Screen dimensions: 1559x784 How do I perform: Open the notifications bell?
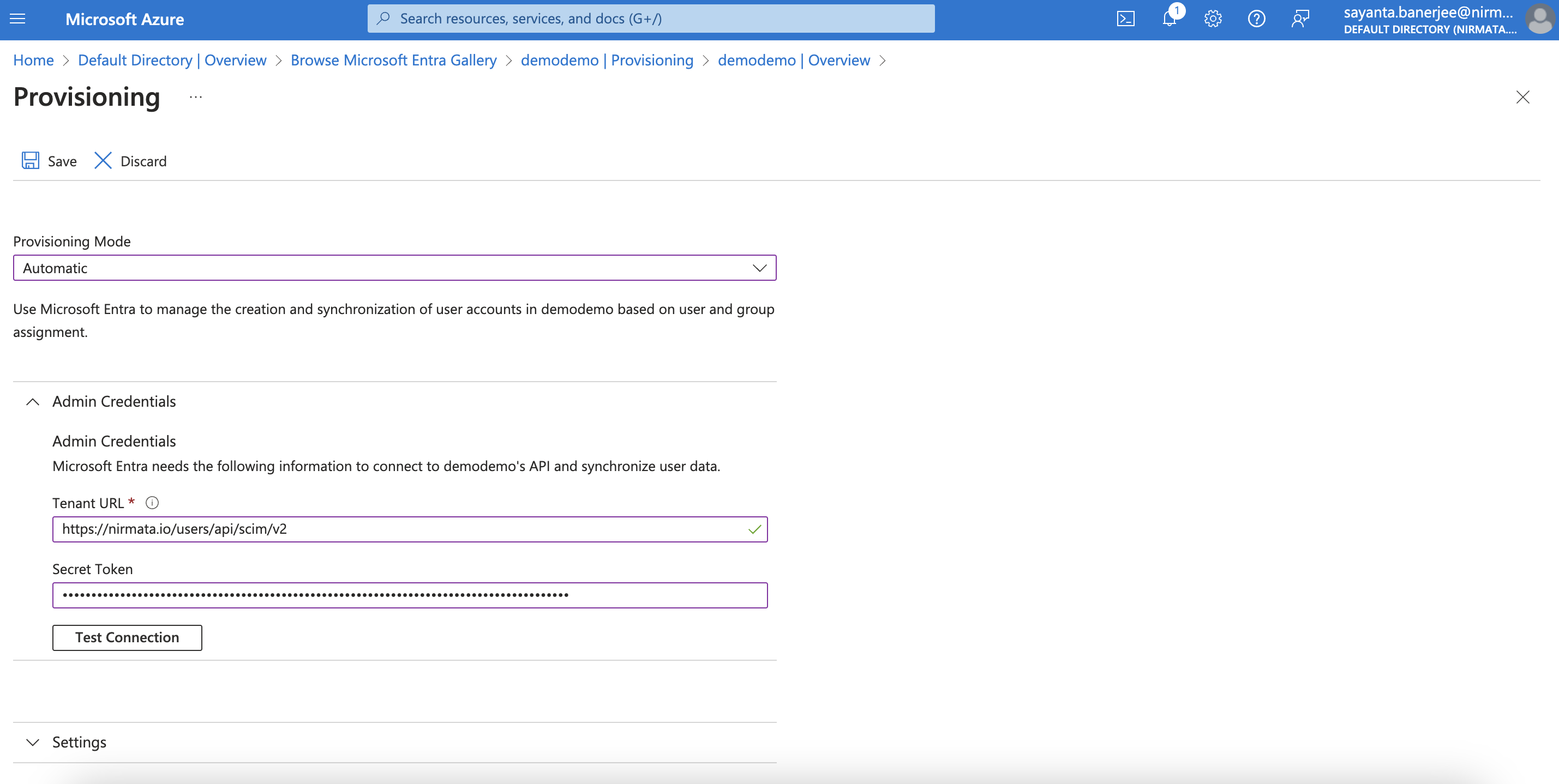pos(1170,18)
